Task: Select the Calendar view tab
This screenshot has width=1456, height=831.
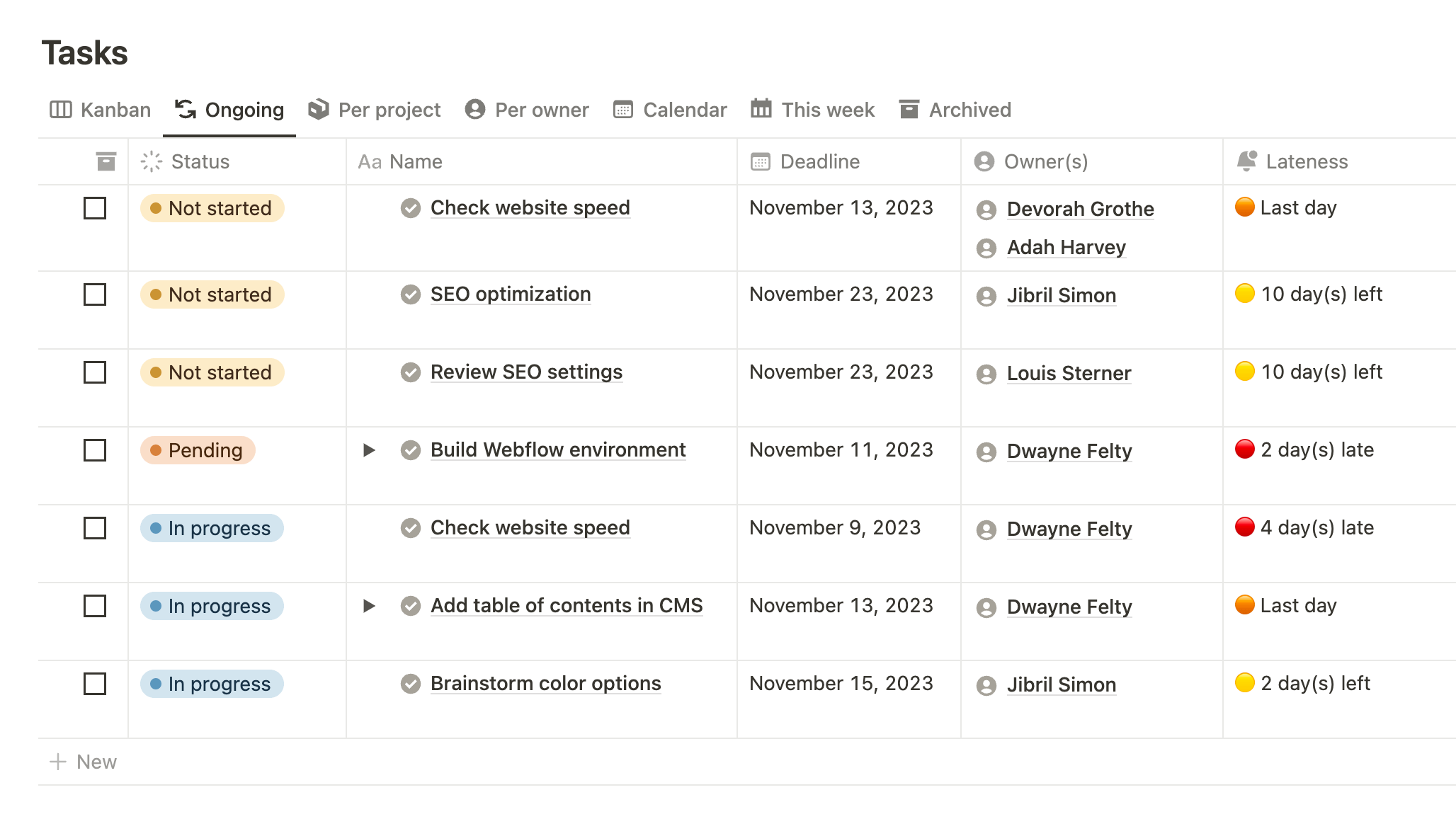Action: pyautogui.click(x=671, y=109)
